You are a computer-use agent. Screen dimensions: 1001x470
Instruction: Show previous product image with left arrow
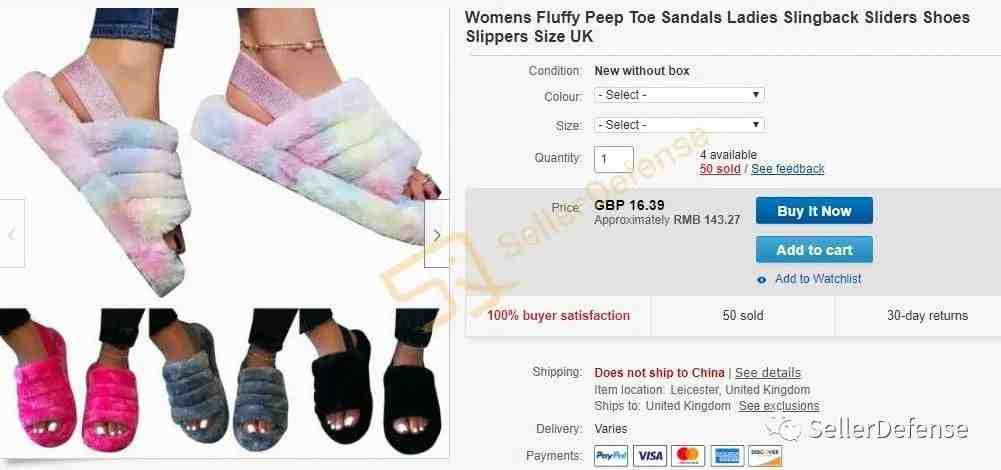click(x=11, y=234)
